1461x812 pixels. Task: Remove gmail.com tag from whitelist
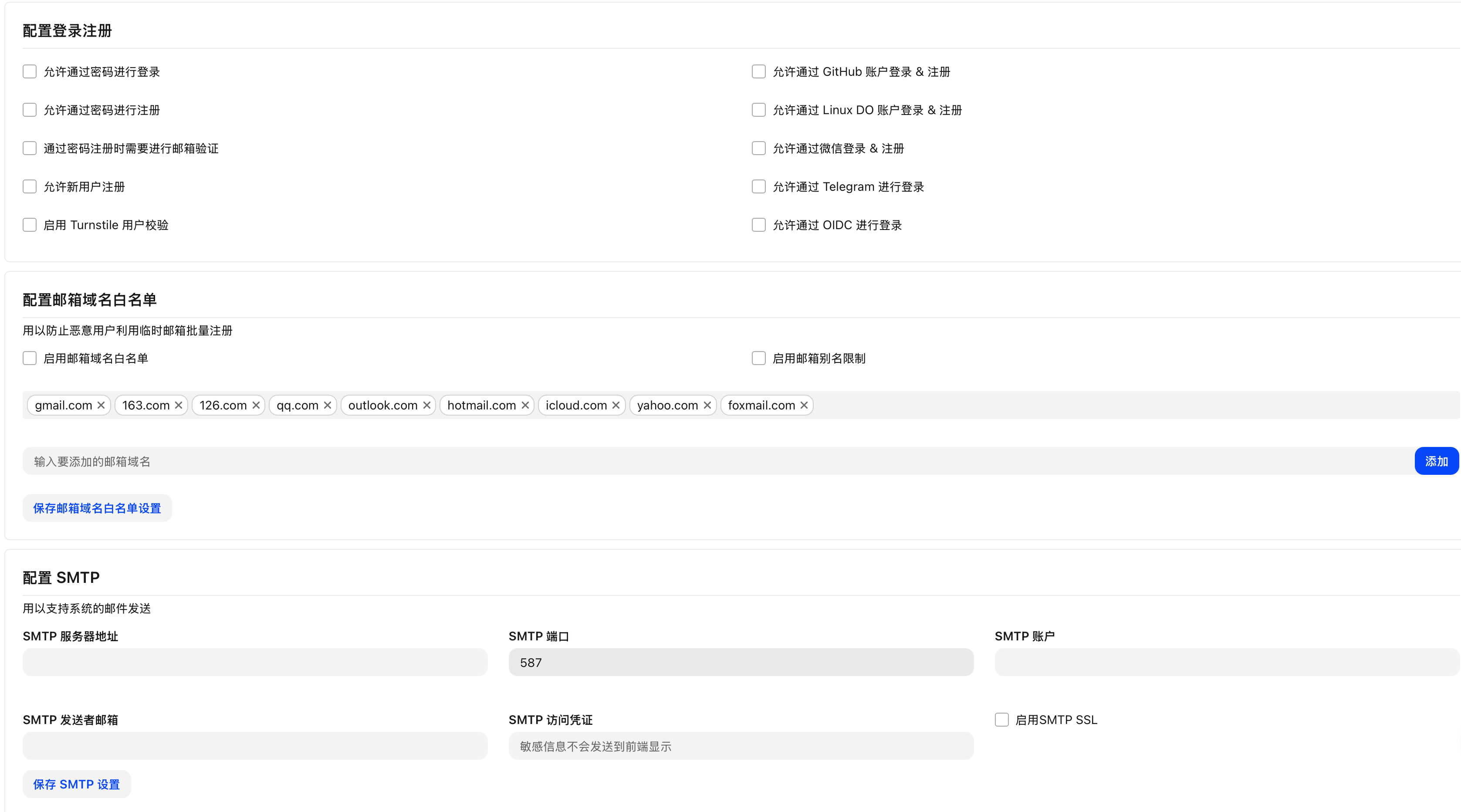tap(101, 405)
